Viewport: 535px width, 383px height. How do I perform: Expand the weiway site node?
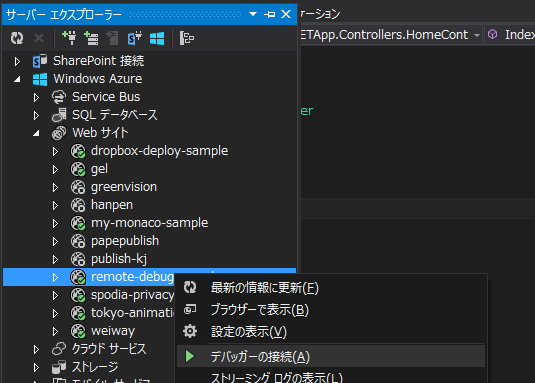click(x=55, y=332)
